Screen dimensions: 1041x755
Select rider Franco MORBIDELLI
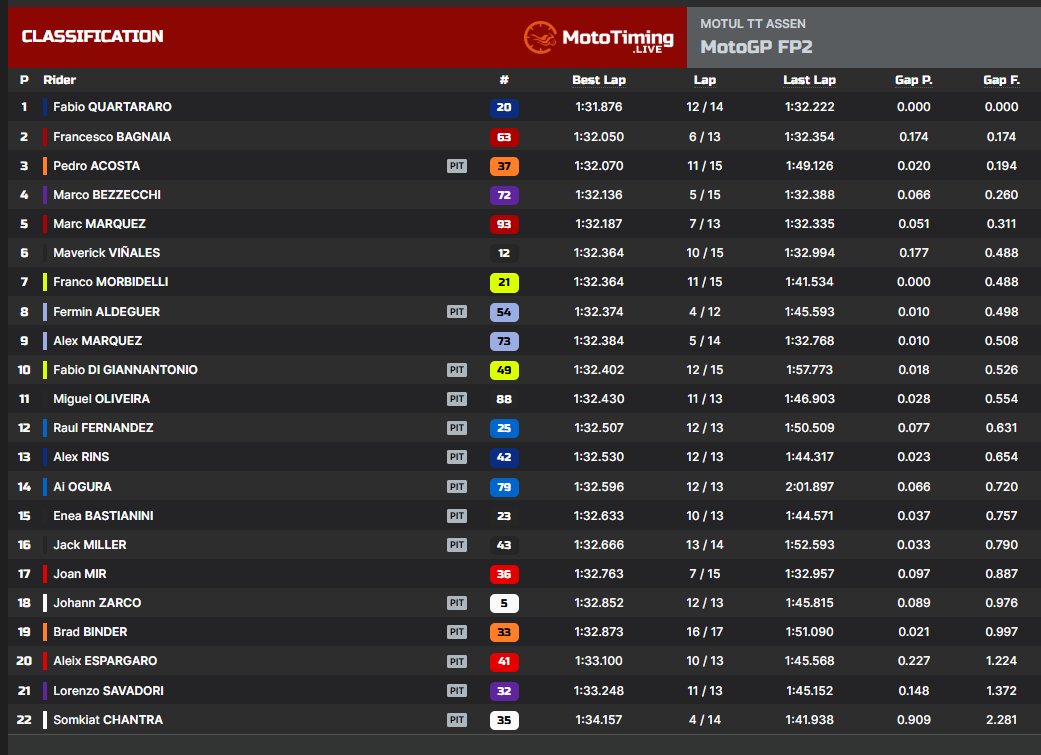pyautogui.click(x=111, y=282)
